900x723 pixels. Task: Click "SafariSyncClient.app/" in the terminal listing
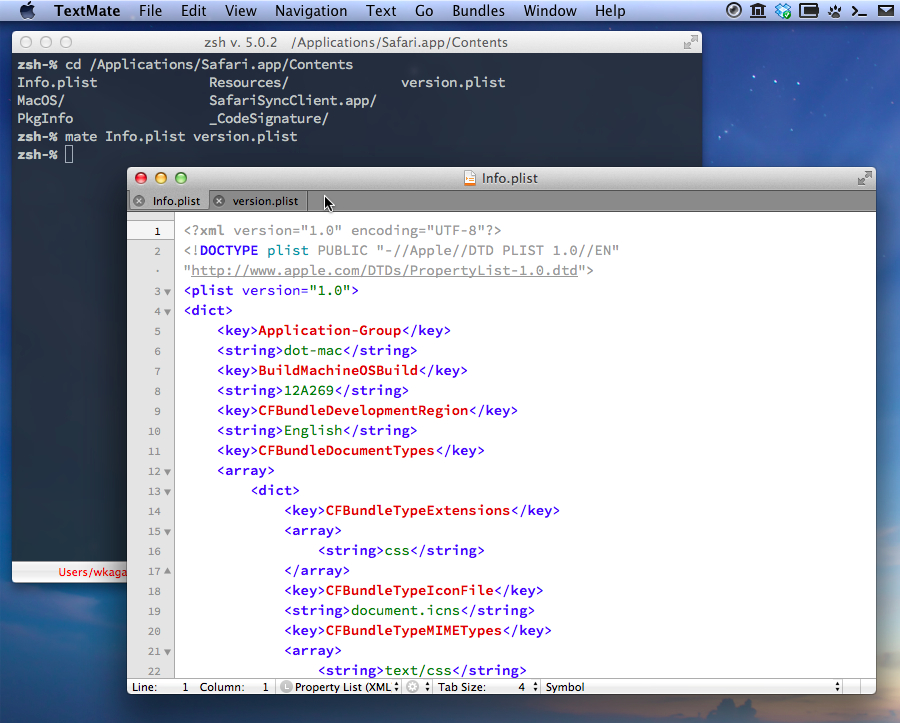(293, 100)
